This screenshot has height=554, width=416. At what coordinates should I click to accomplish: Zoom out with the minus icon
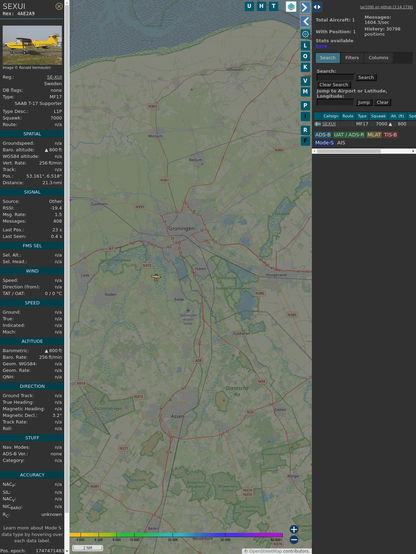click(x=294, y=540)
